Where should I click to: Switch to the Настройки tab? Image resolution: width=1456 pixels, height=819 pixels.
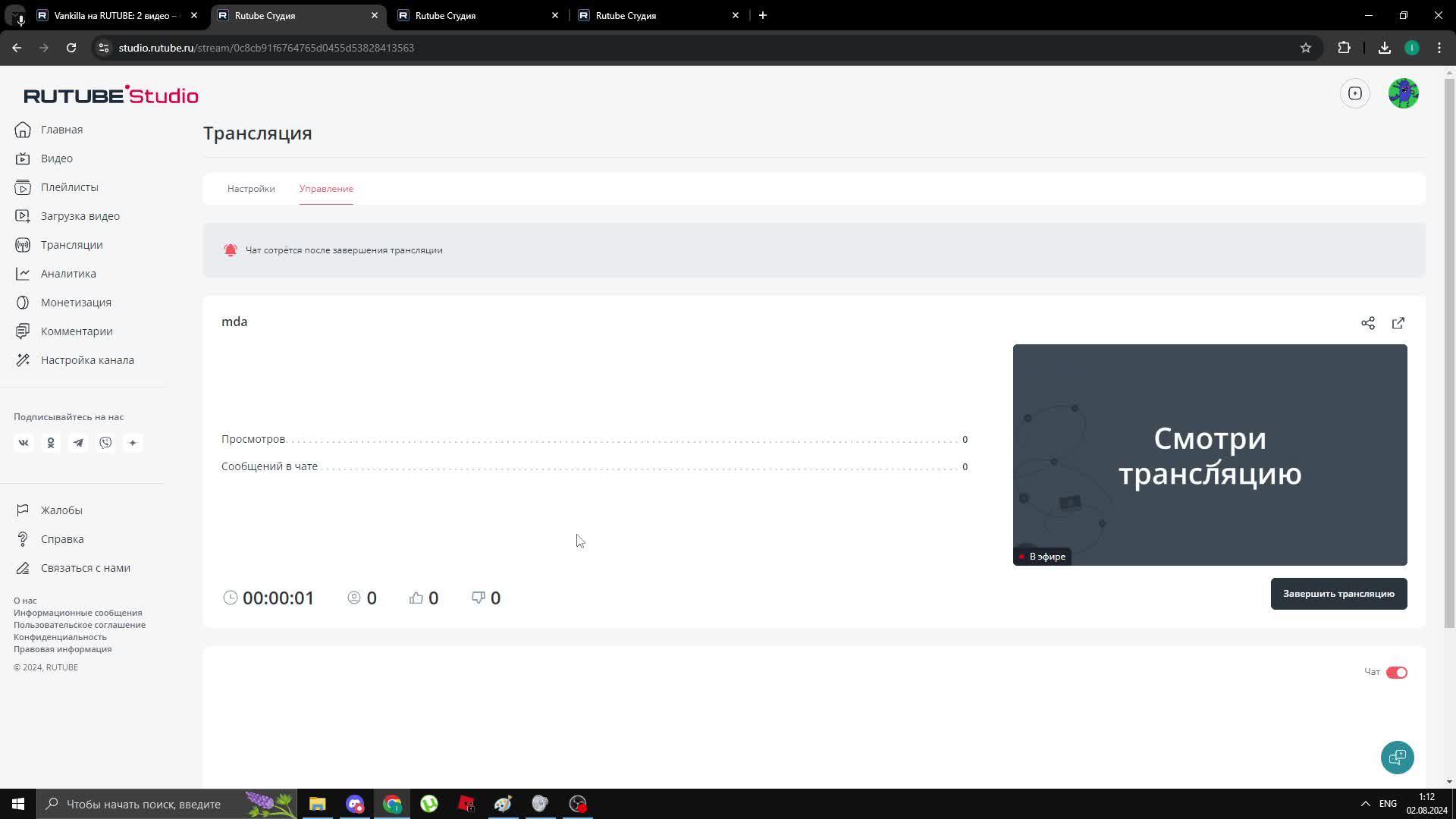[251, 188]
